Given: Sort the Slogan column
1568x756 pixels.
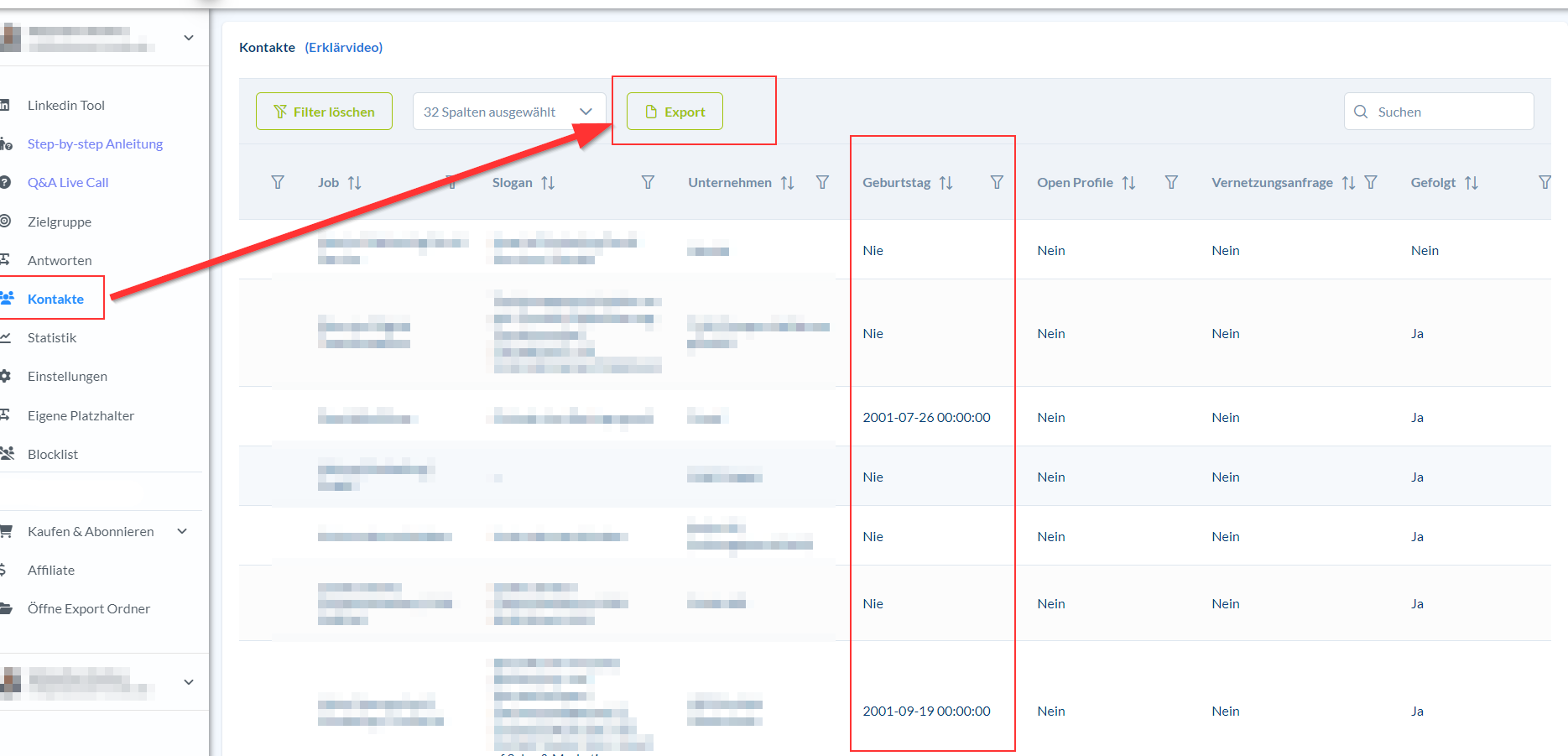Looking at the screenshot, I should [548, 183].
